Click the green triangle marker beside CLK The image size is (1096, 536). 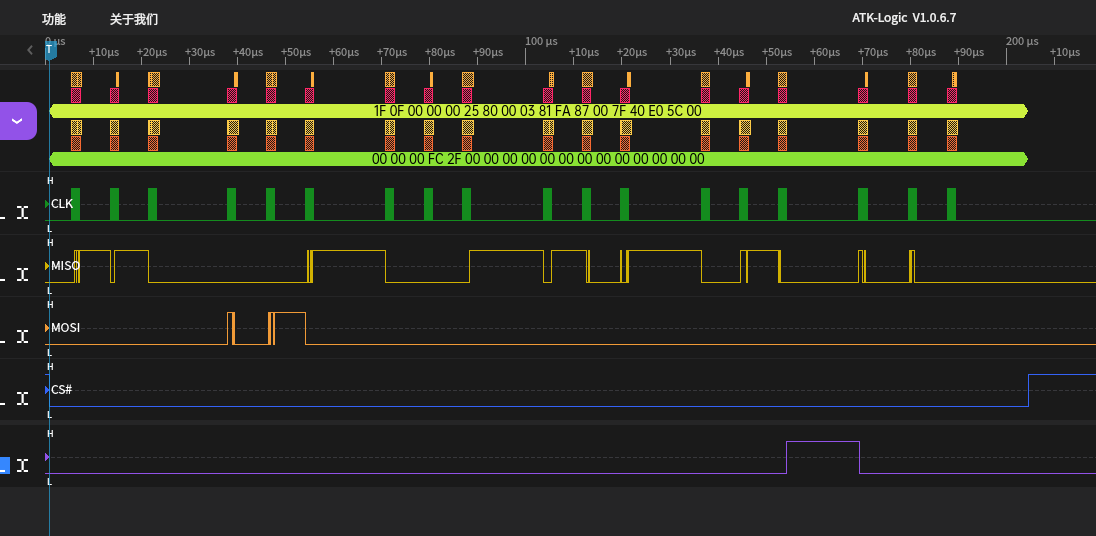point(47,204)
